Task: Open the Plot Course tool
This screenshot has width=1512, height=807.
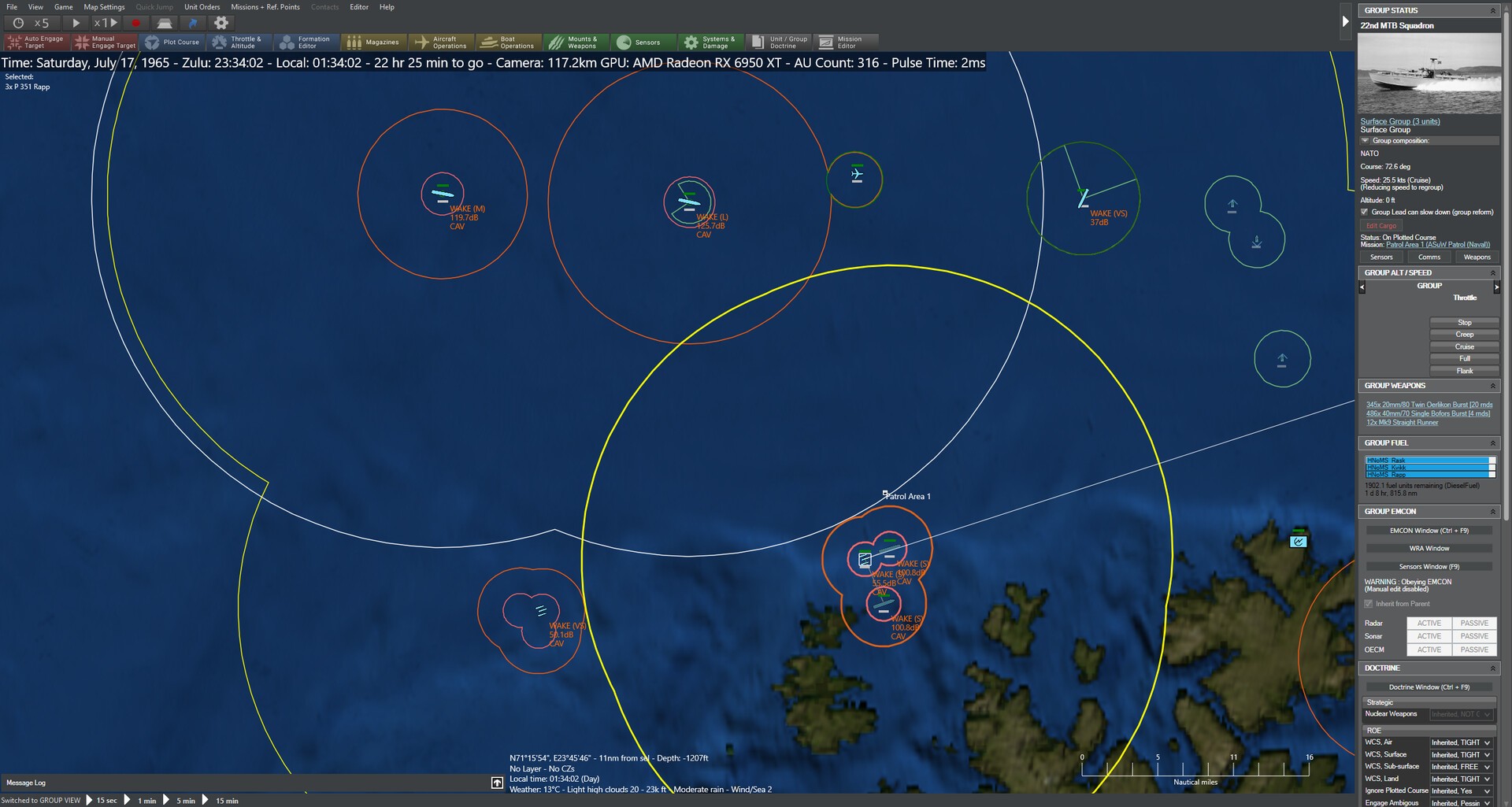Action: pyautogui.click(x=173, y=43)
